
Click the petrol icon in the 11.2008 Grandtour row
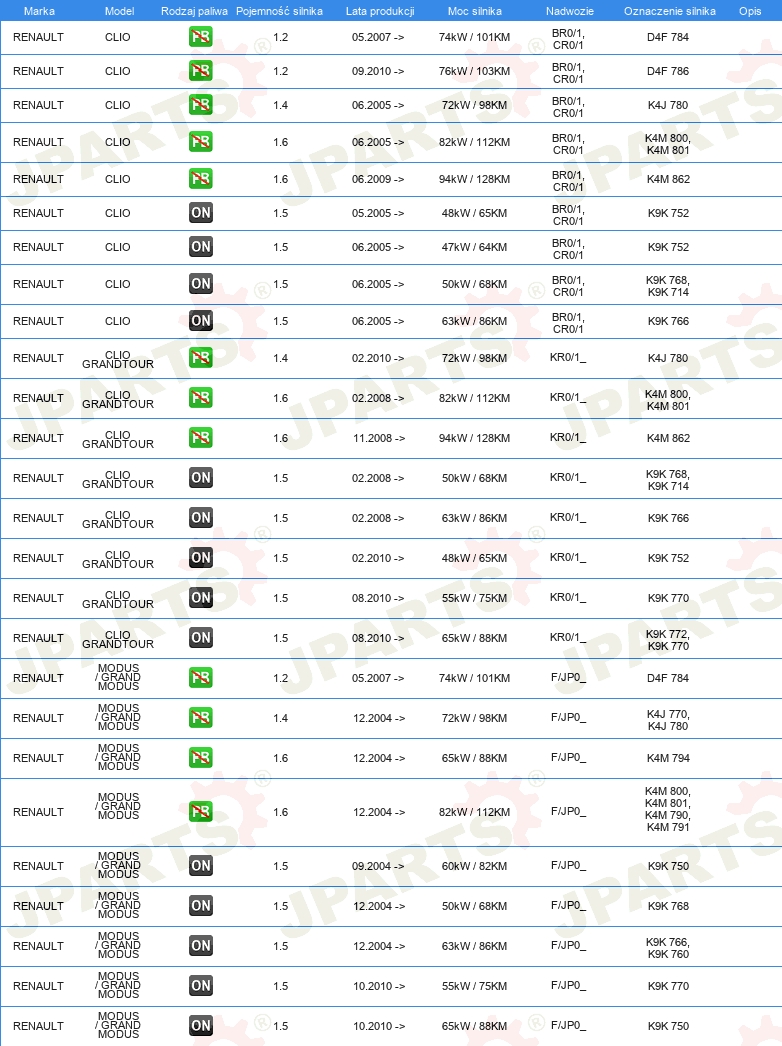pos(201,438)
